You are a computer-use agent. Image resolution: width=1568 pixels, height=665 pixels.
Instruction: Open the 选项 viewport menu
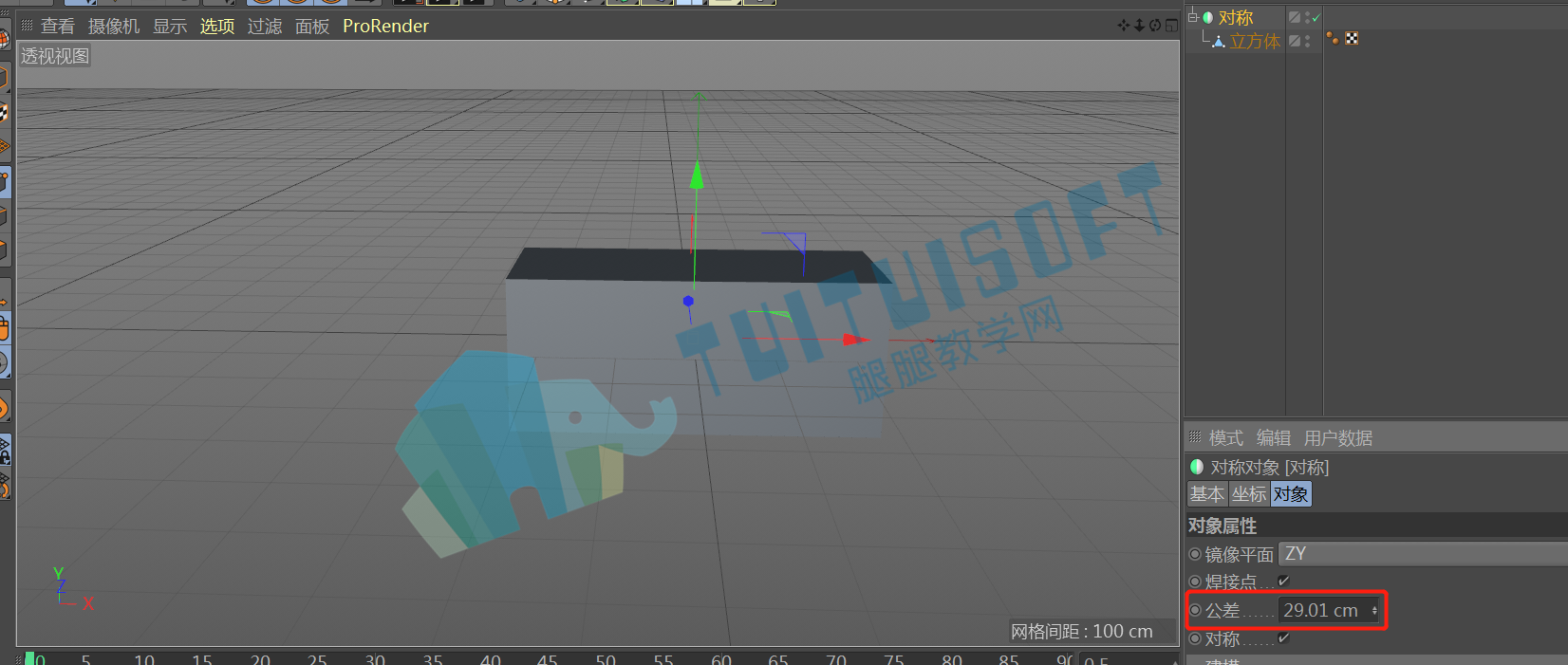pos(217,27)
